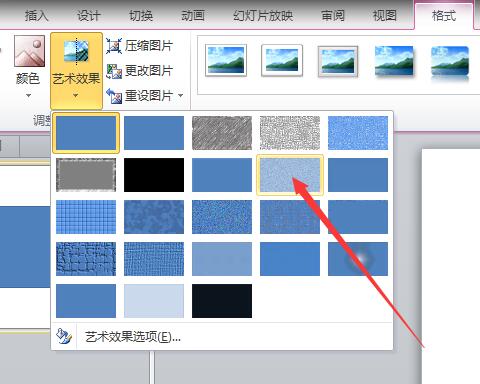Screen dimensions: 480x384
Task: Choose the pale grainy Glow Diffused effect
Action: point(290,175)
